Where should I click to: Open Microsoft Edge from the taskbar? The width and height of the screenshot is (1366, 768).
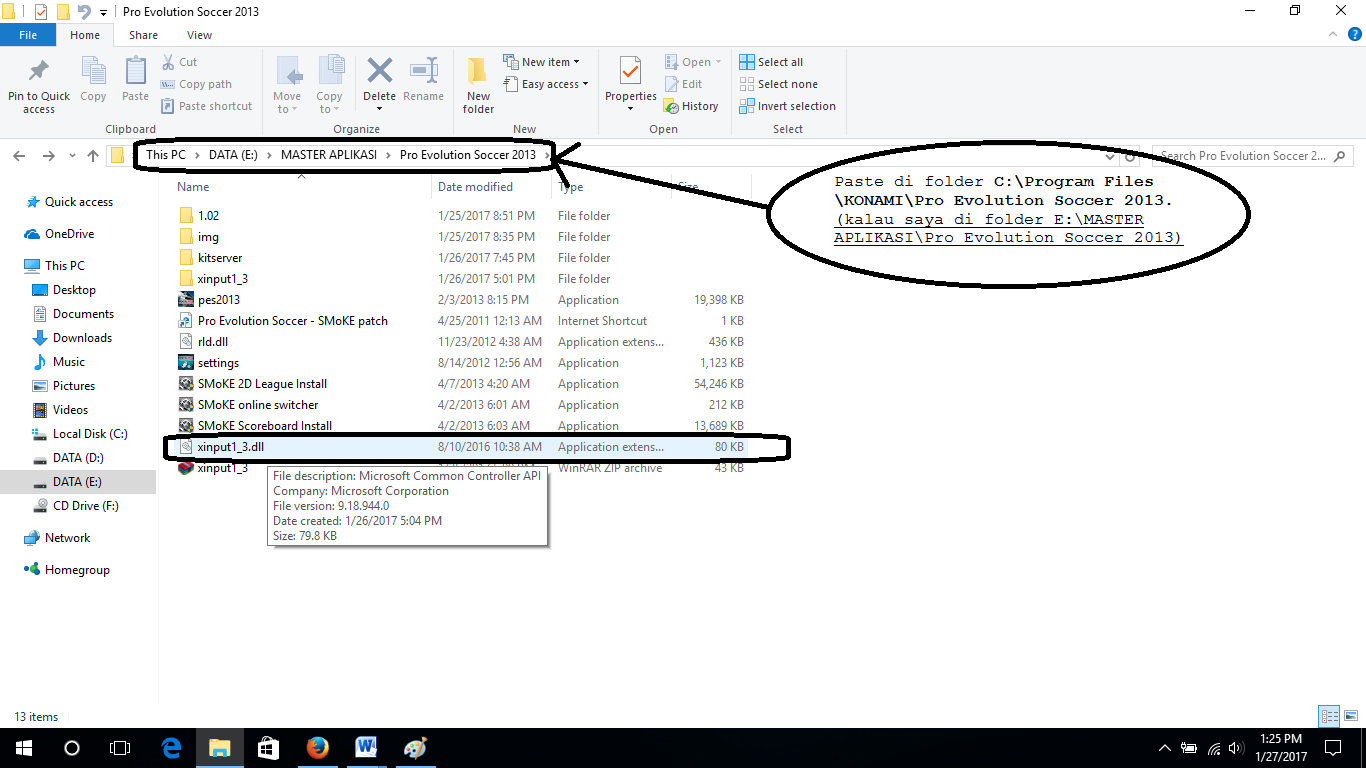point(171,748)
